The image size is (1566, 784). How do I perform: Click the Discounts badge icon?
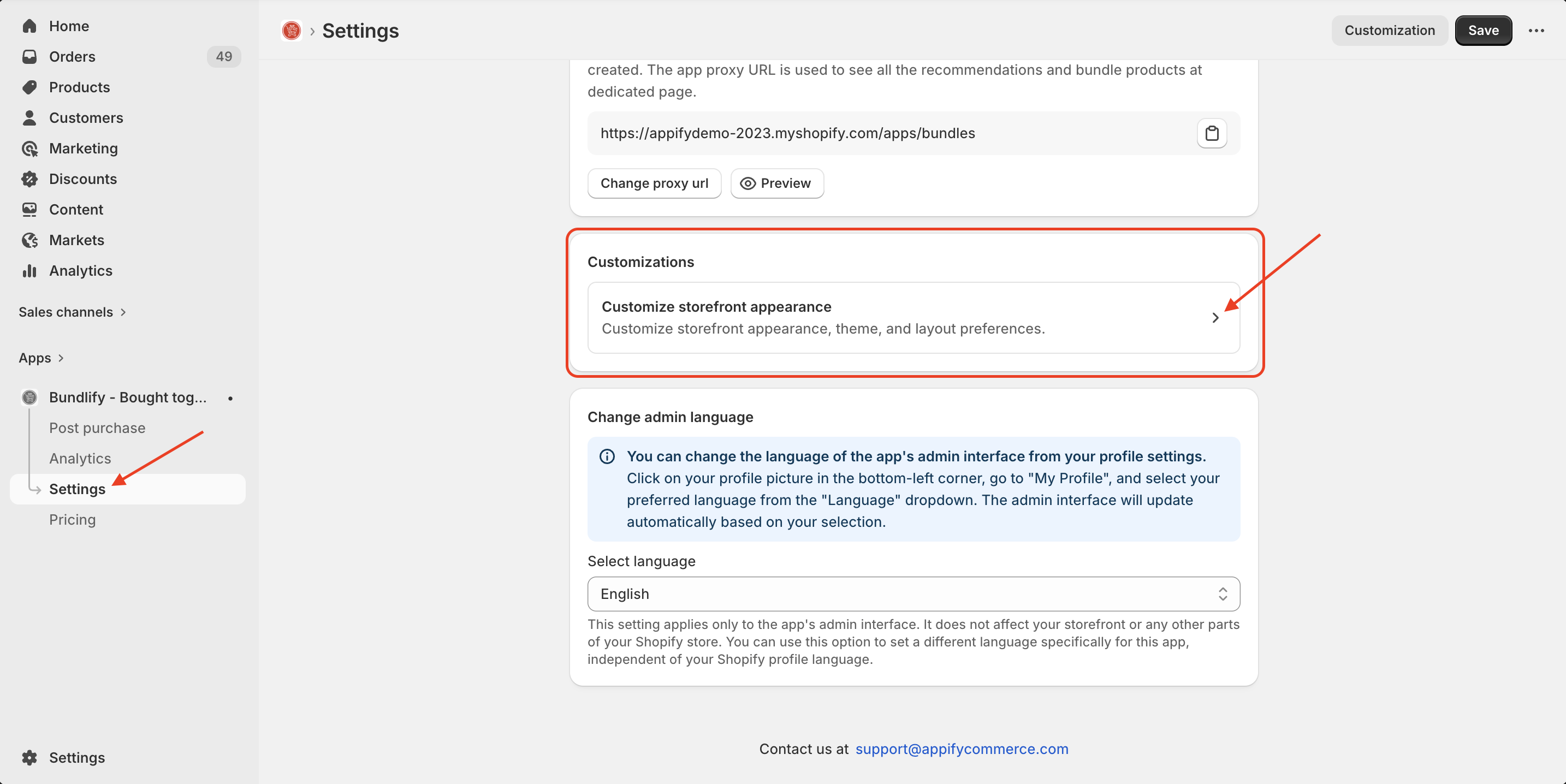tap(29, 179)
